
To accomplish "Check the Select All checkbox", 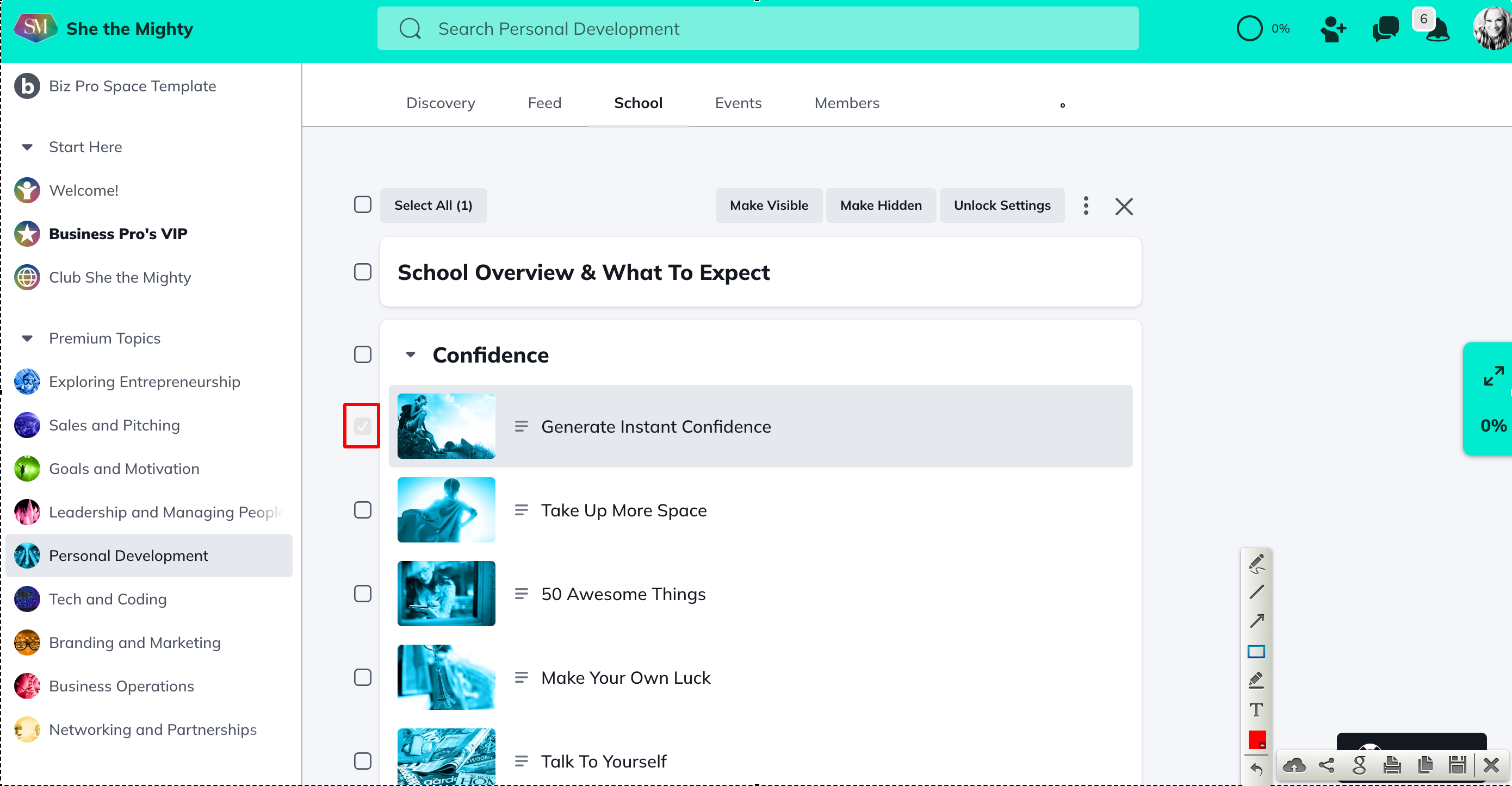I will pyautogui.click(x=363, y=205).
